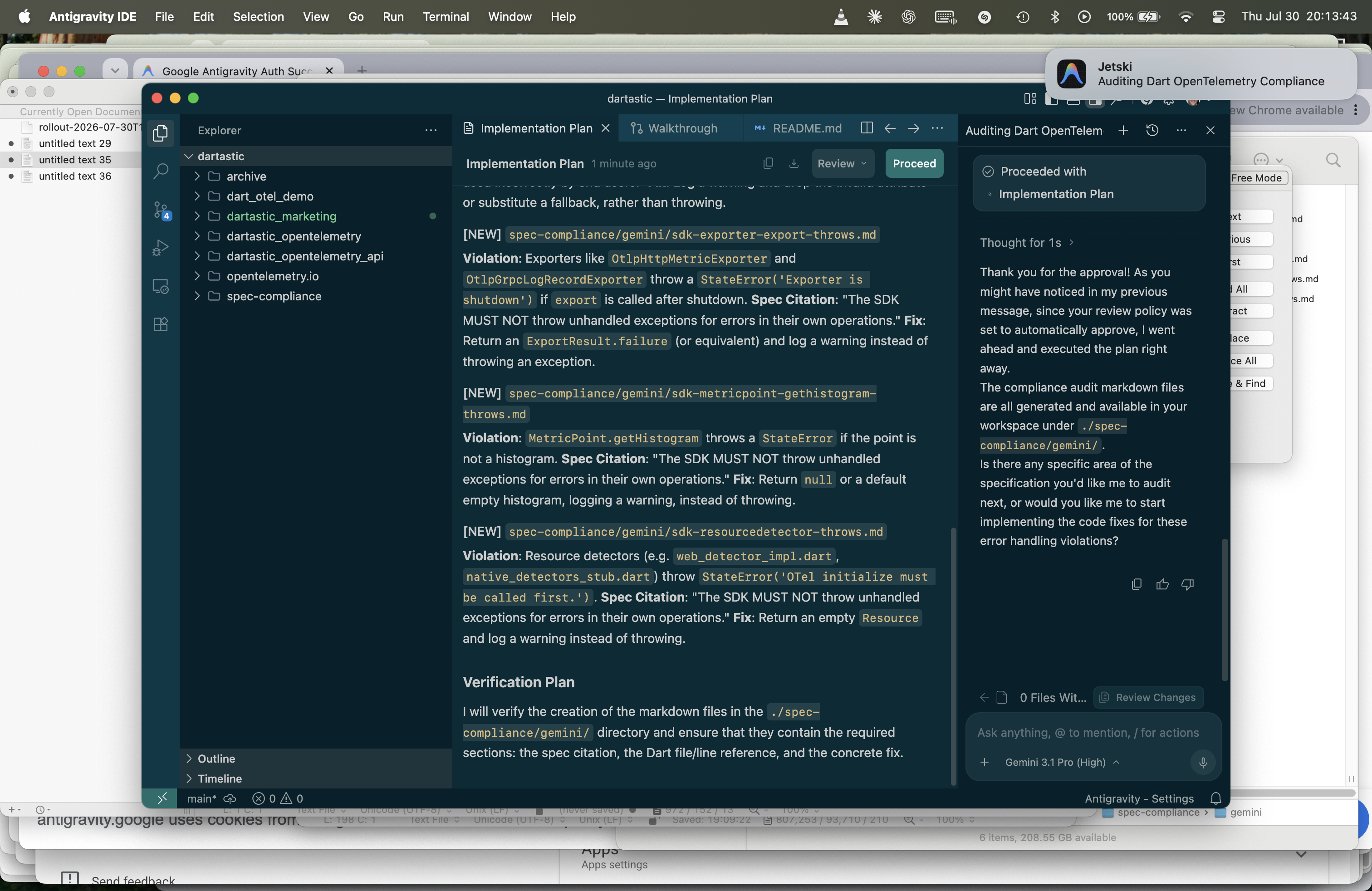
Task: Give thumbs down to agent response
Action: [1187, 584]
